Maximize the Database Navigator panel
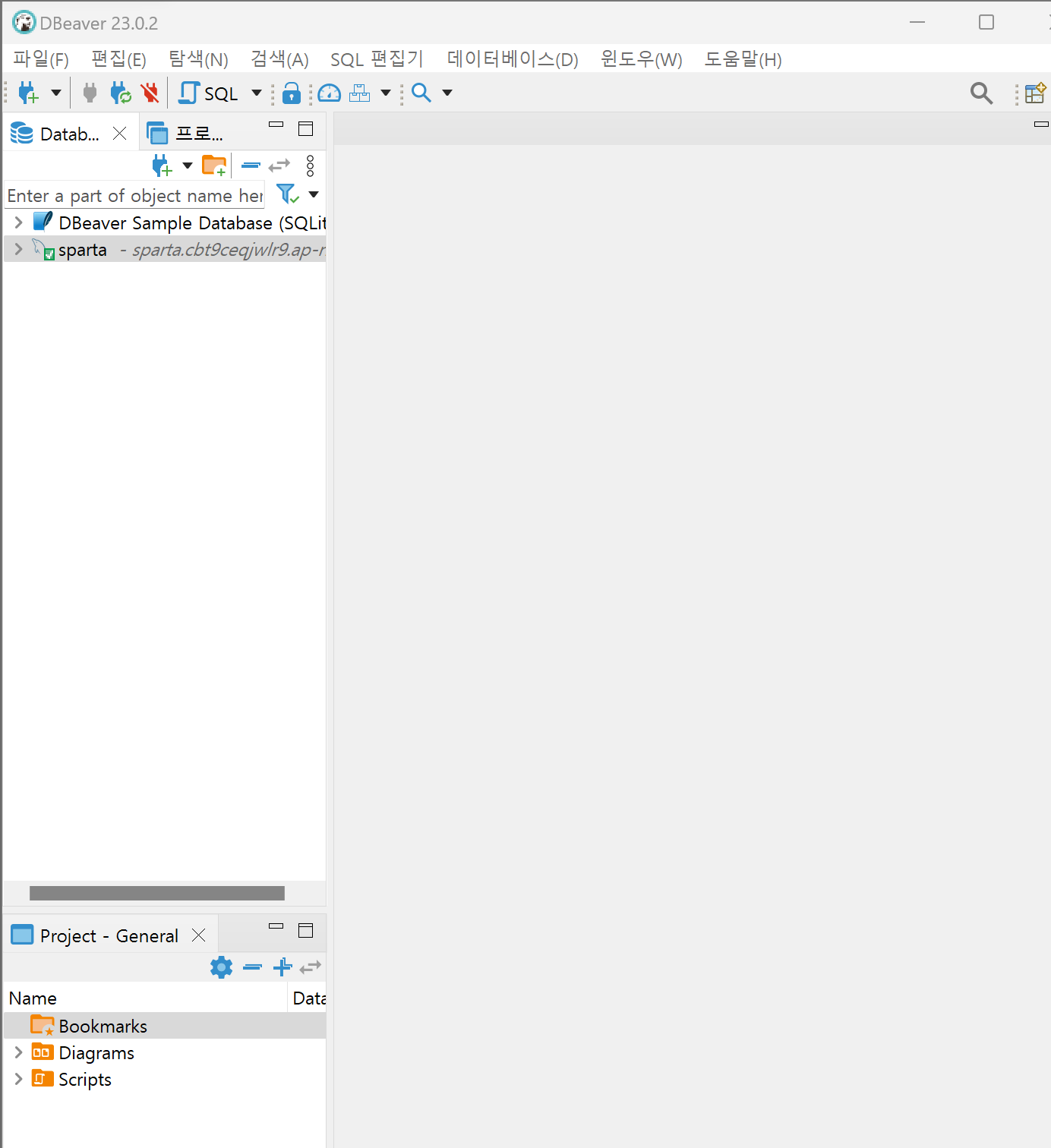Screen dimensions: 1051x1148 pos(306,128)
